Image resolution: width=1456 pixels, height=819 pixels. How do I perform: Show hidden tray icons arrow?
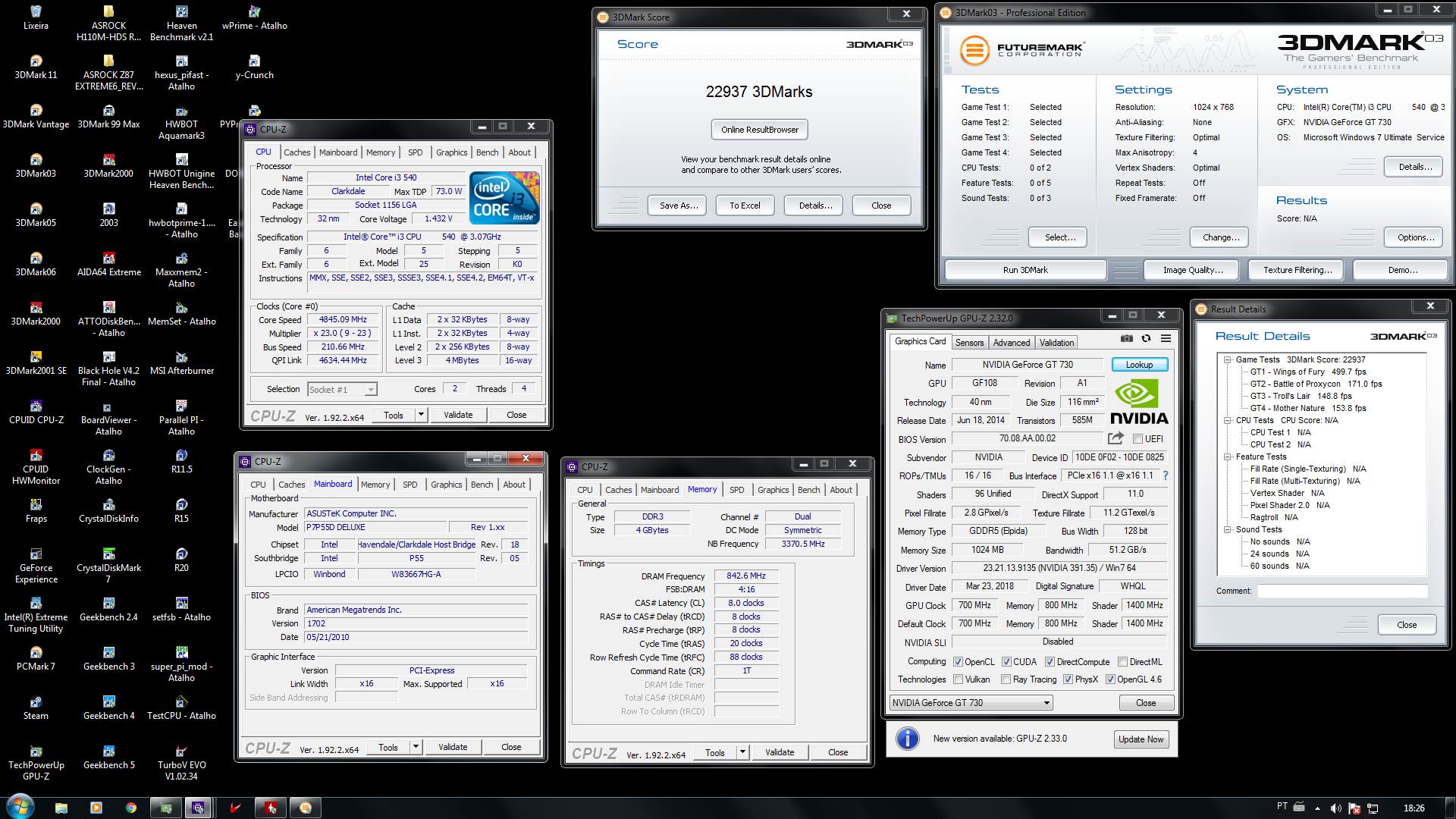click(x=1317, y=808)
